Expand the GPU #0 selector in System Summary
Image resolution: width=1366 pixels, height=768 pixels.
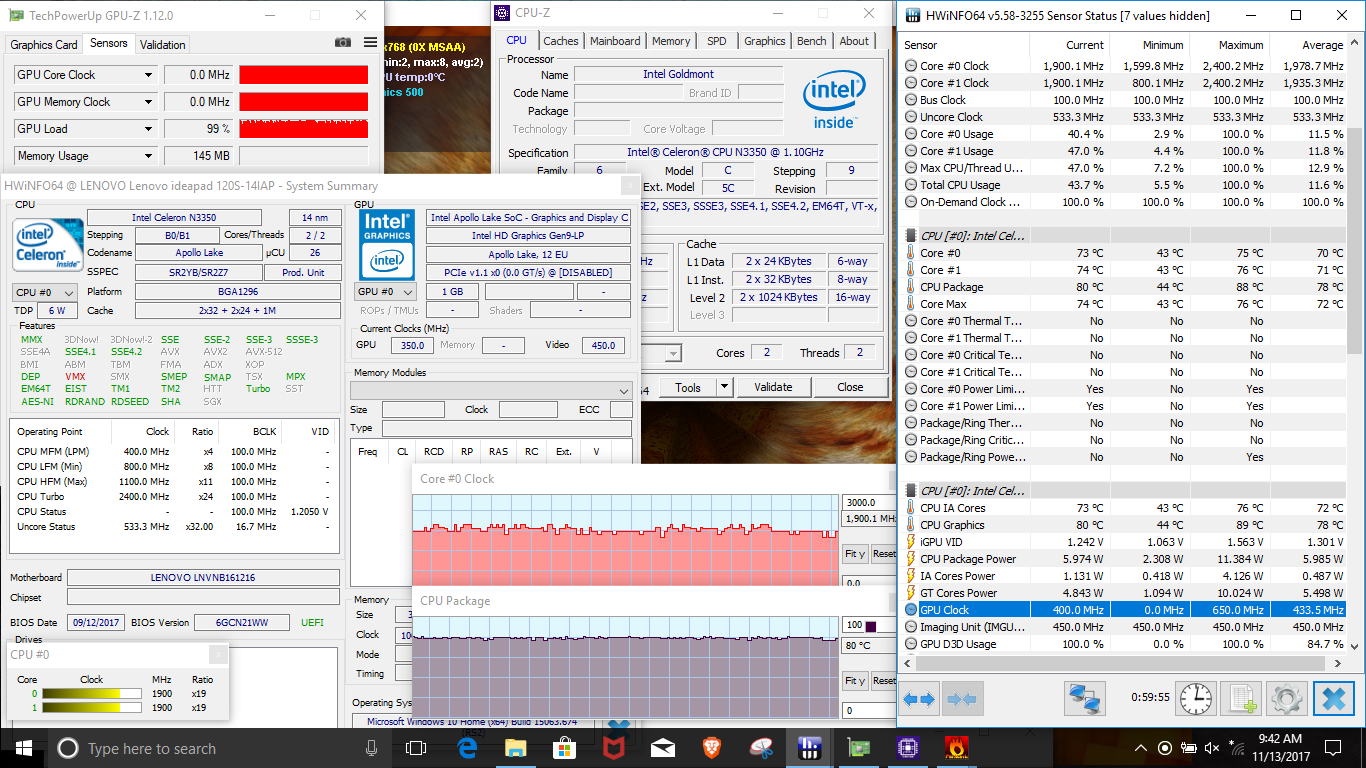386,292
